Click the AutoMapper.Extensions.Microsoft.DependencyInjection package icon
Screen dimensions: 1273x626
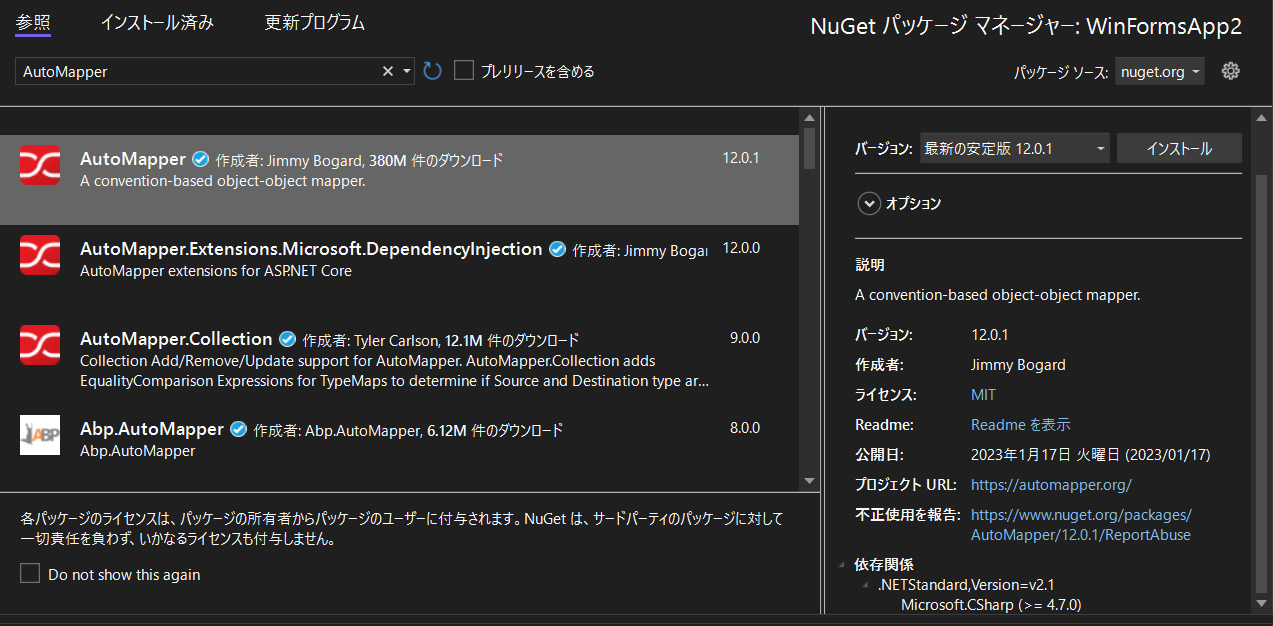[40, 256]
